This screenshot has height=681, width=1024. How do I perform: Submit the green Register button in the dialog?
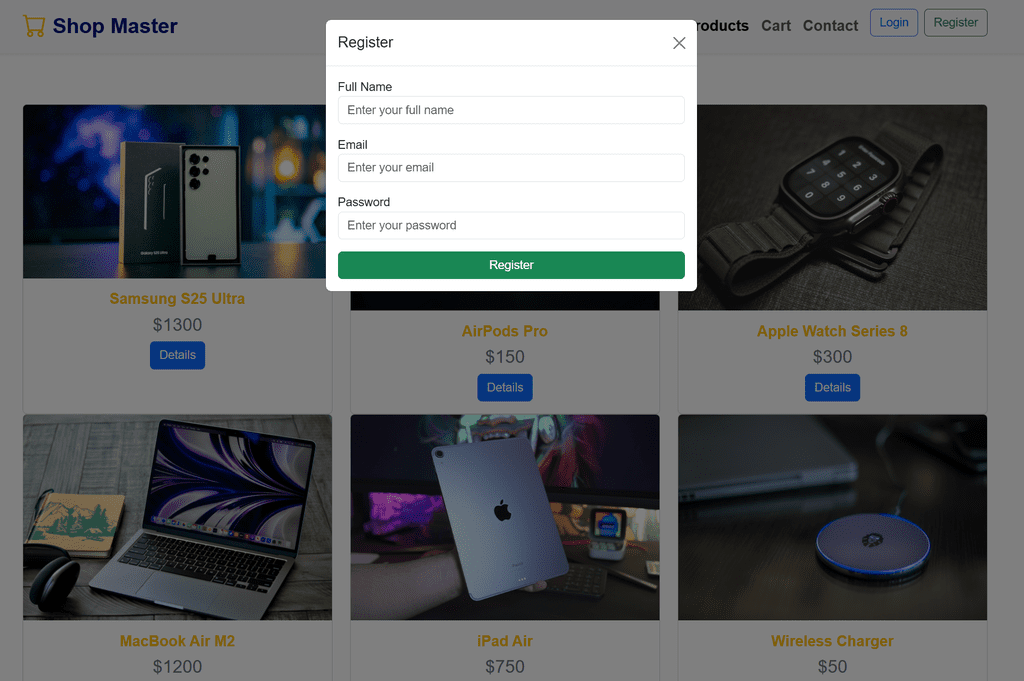(511, 265)
